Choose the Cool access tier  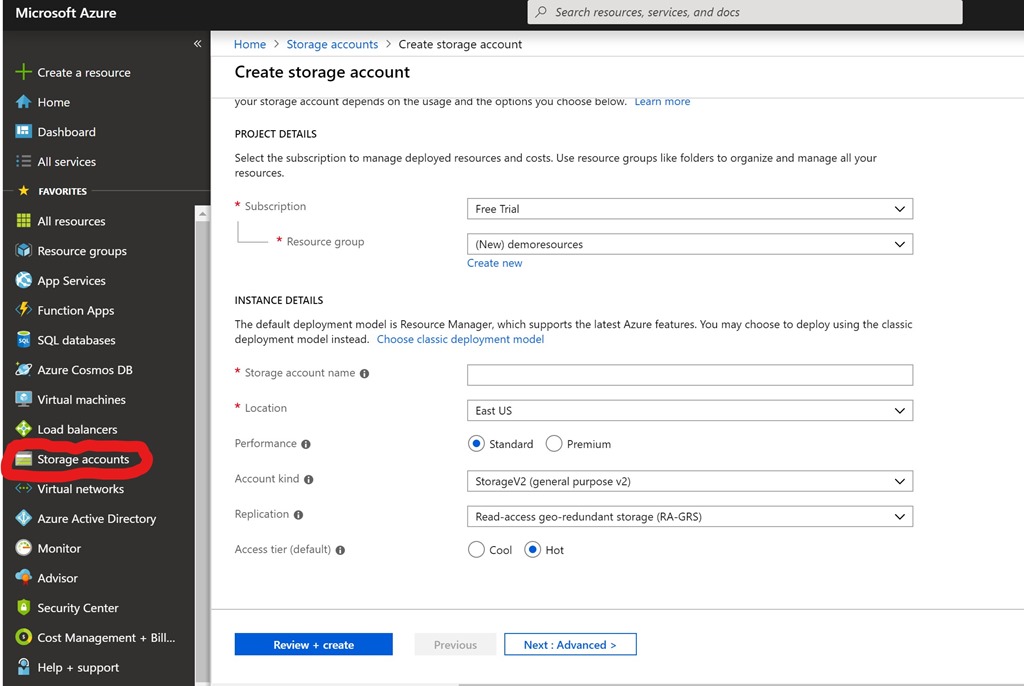[476, 549]
